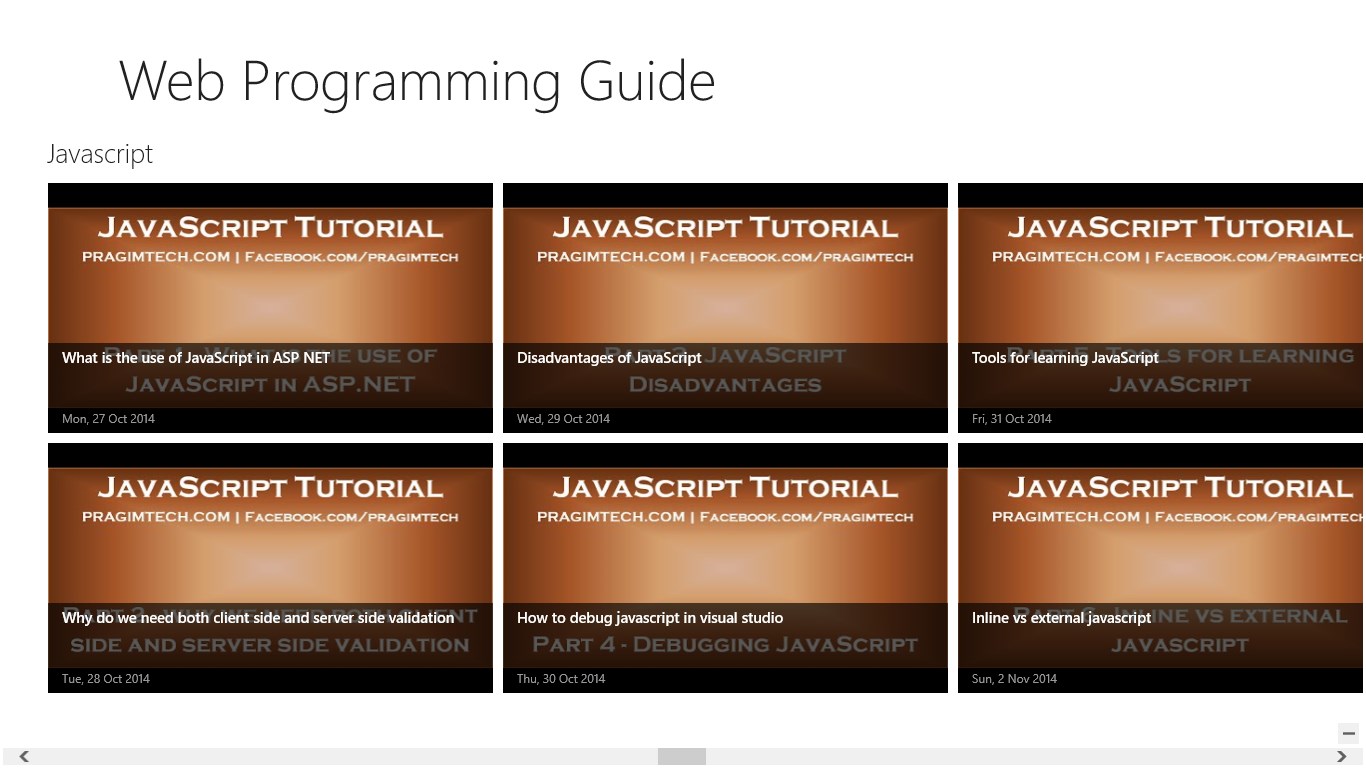Click the Web Programming Guide page title
Image resolution: width=1366 pixels, height=768 pixels.
(x=417, y=81)
